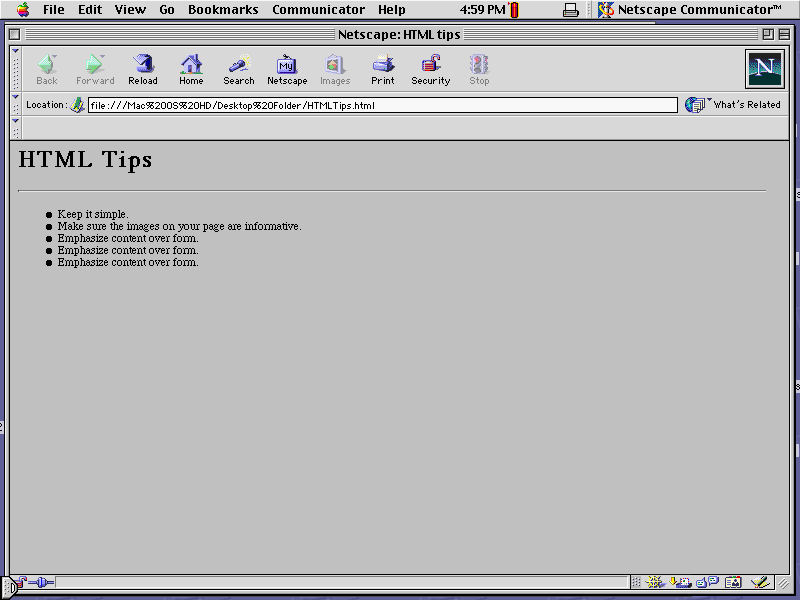Select the Search toolbar icon

coord(238,68)
